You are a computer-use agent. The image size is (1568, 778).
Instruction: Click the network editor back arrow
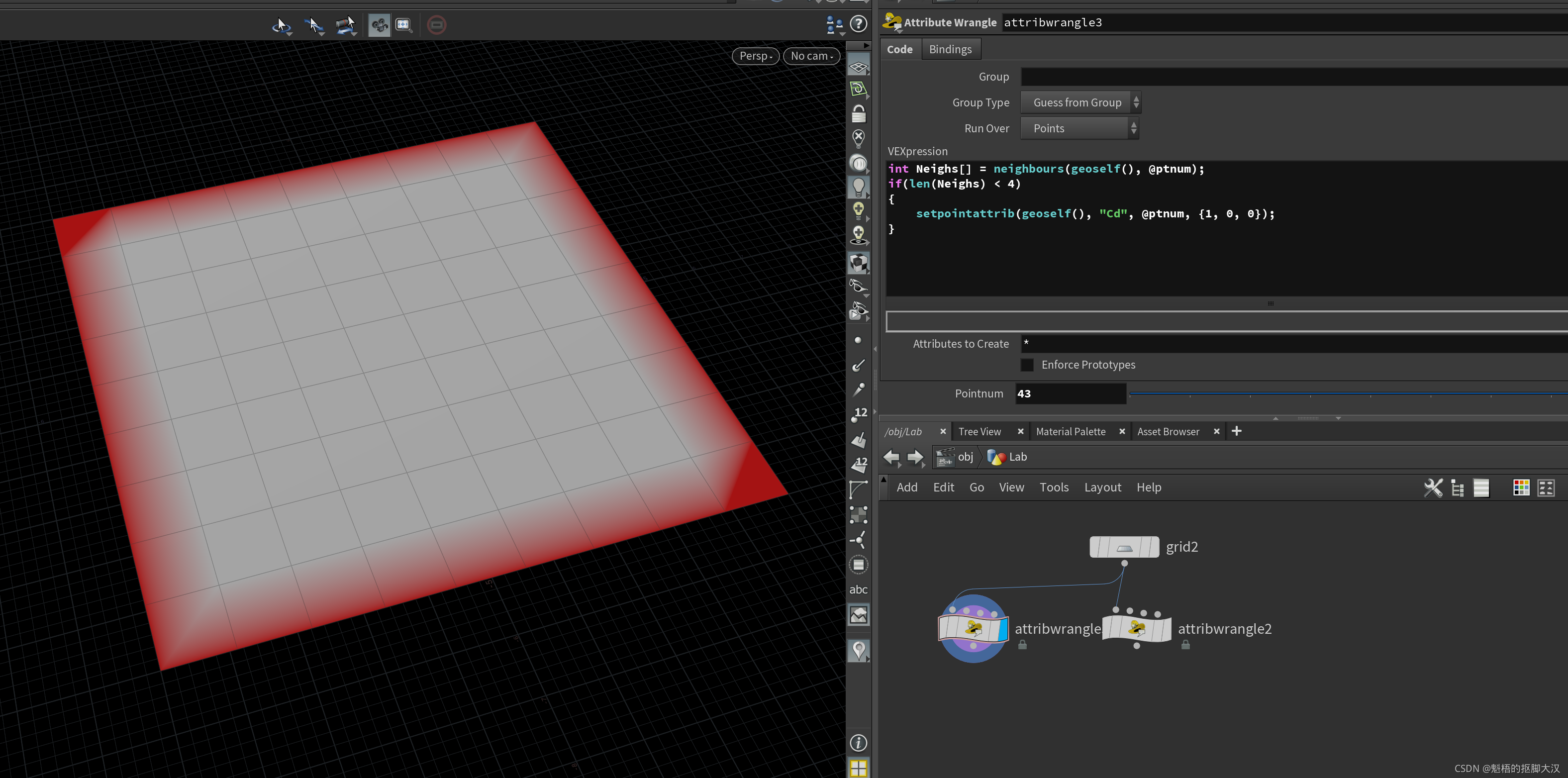[891, 457]
